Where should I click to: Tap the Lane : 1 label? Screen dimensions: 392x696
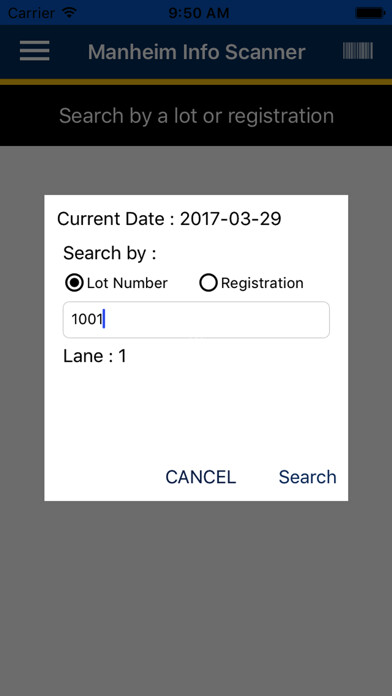tap(95, 356)
